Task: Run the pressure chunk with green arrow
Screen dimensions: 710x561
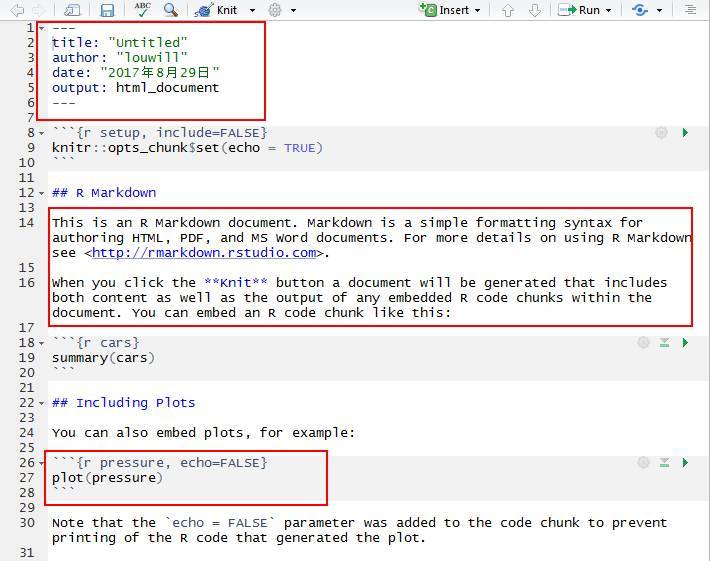Action: point(685,463)
